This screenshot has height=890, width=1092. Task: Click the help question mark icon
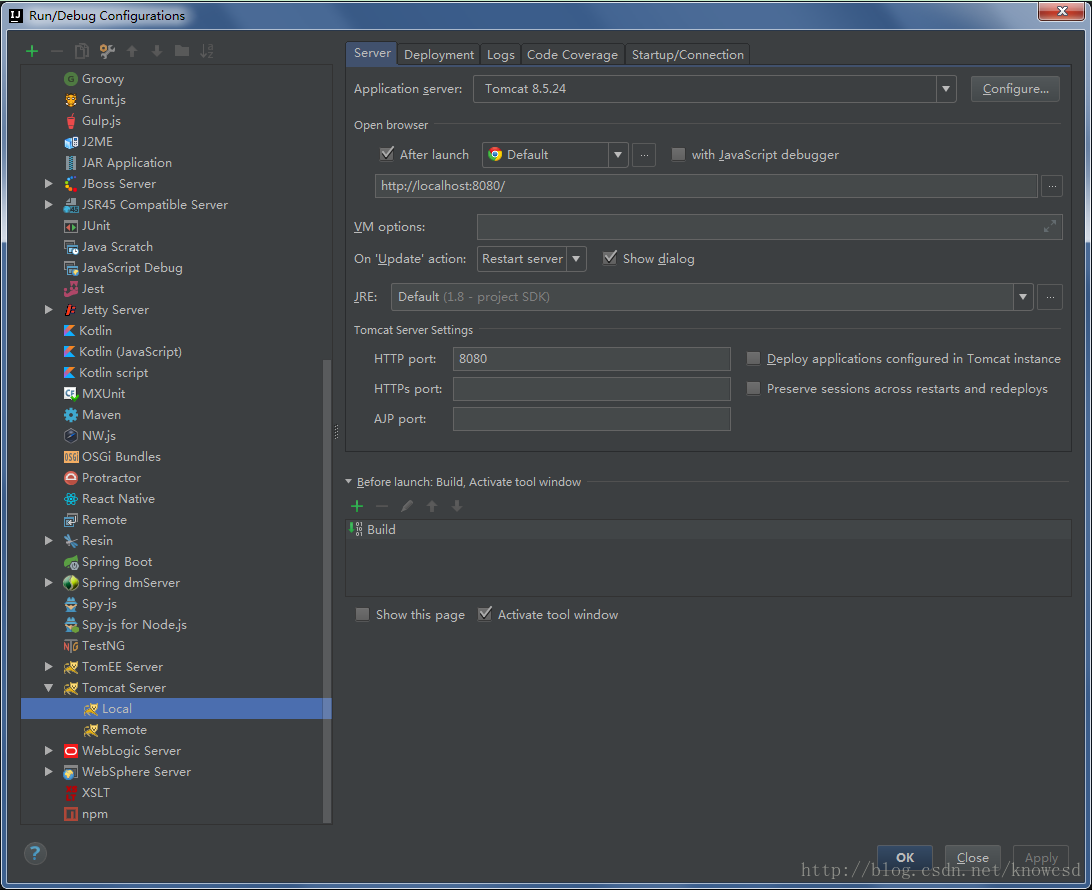click(x=36, y=853)
